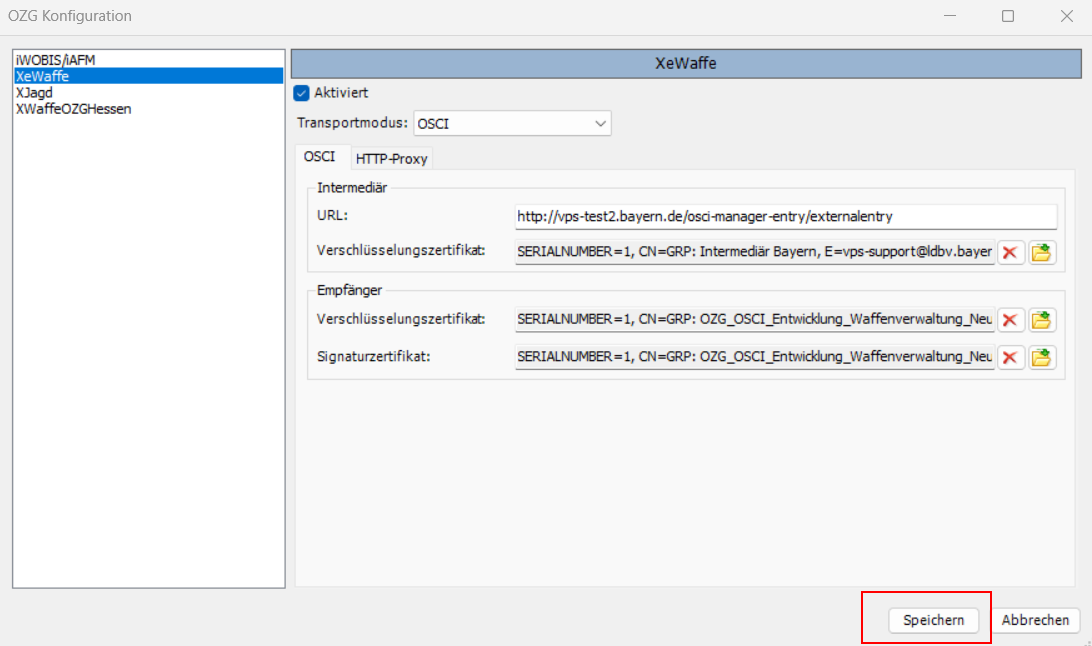Viewport: 1092px width, 646px height.
Task: Click the Intermediär URL input field
Action: [x=785, y=216]
